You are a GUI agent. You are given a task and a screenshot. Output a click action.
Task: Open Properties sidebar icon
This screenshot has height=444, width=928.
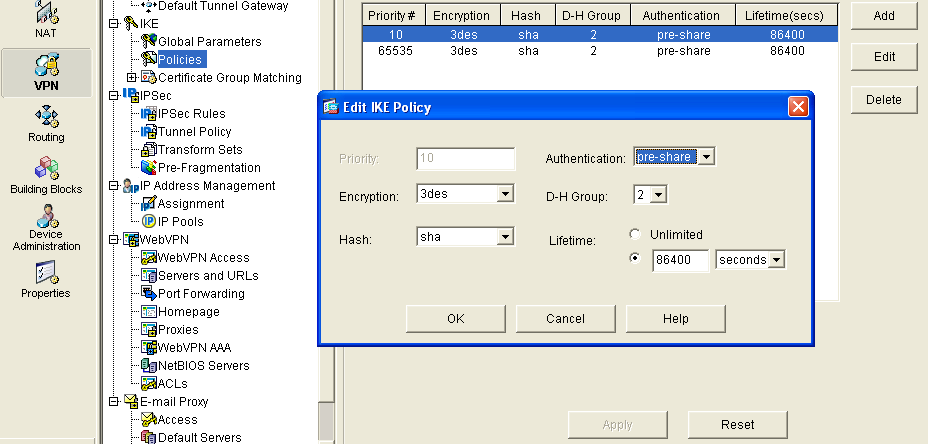click(46, 279)
